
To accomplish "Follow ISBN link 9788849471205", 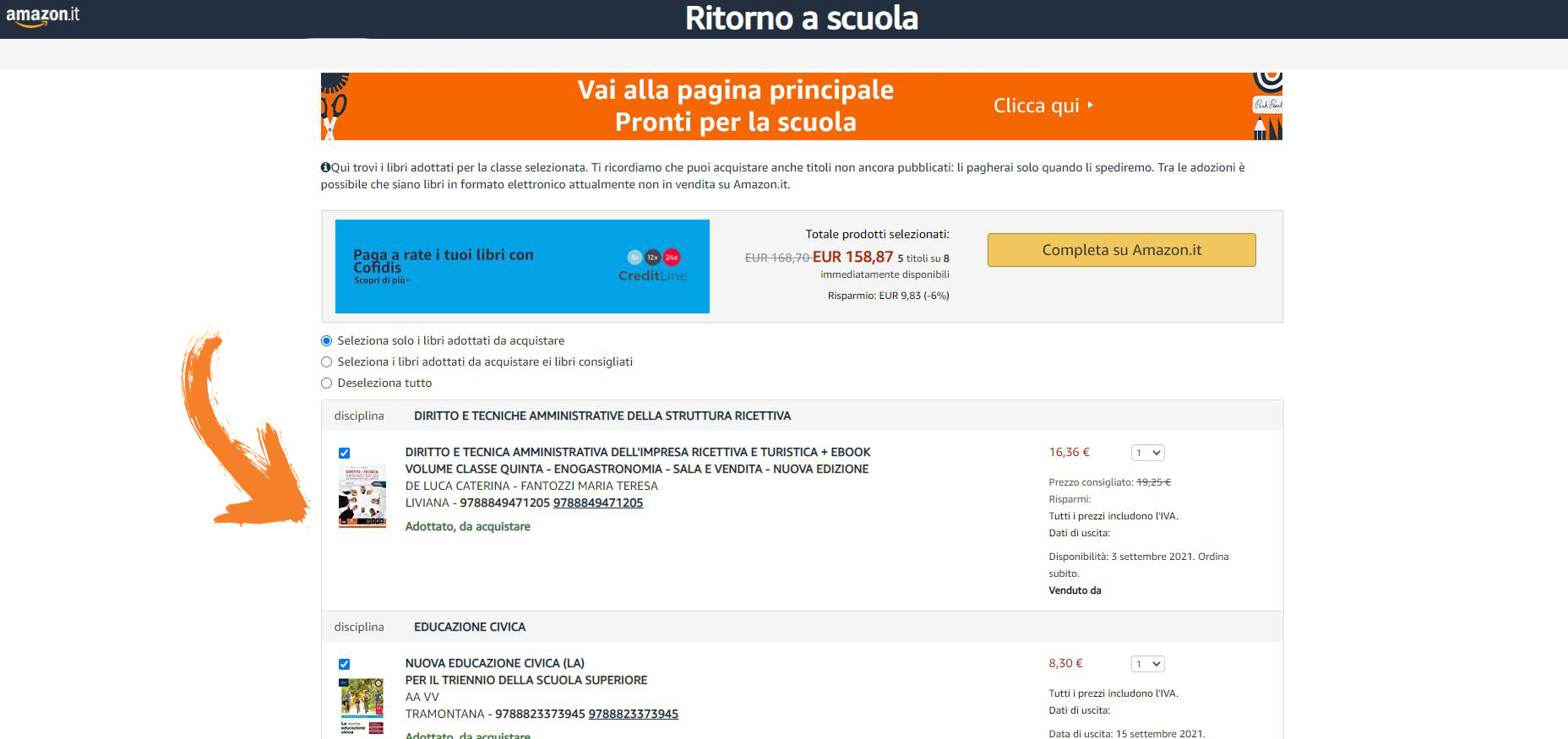I will click(598, 503).
